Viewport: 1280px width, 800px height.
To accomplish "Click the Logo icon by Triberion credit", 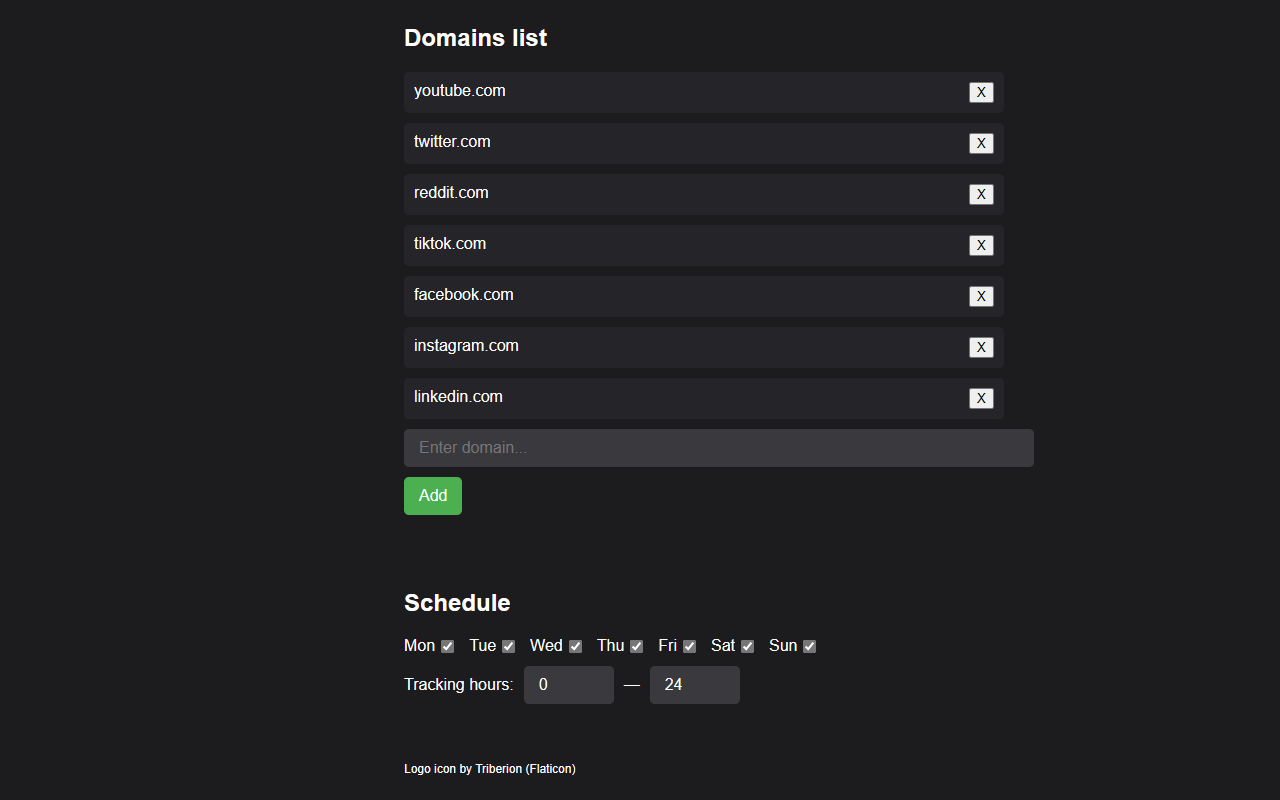I will coord(489,769).
